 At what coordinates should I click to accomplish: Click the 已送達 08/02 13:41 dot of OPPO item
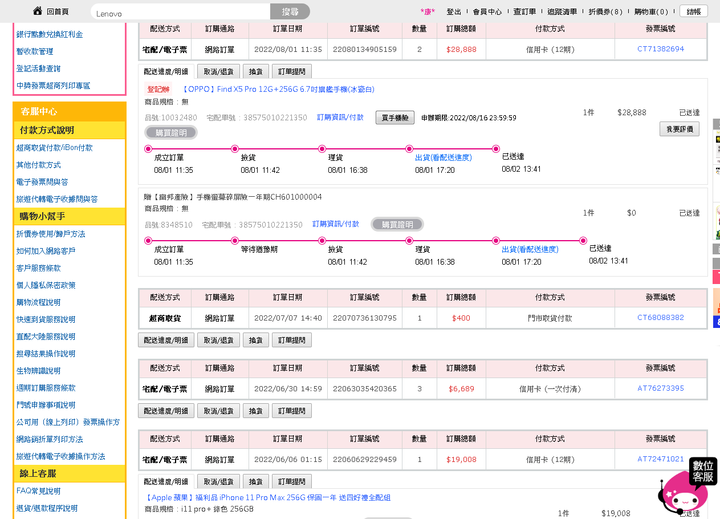pyautogui.click(x=496, y=149)
